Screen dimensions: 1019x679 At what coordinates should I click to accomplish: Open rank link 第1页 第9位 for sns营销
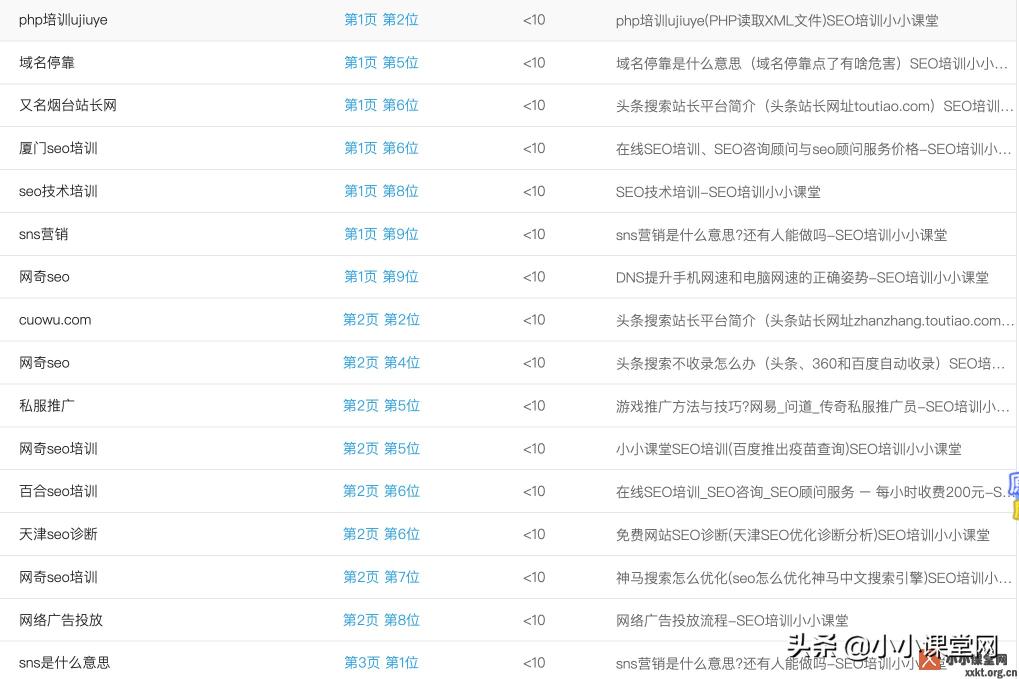(381, 234)
